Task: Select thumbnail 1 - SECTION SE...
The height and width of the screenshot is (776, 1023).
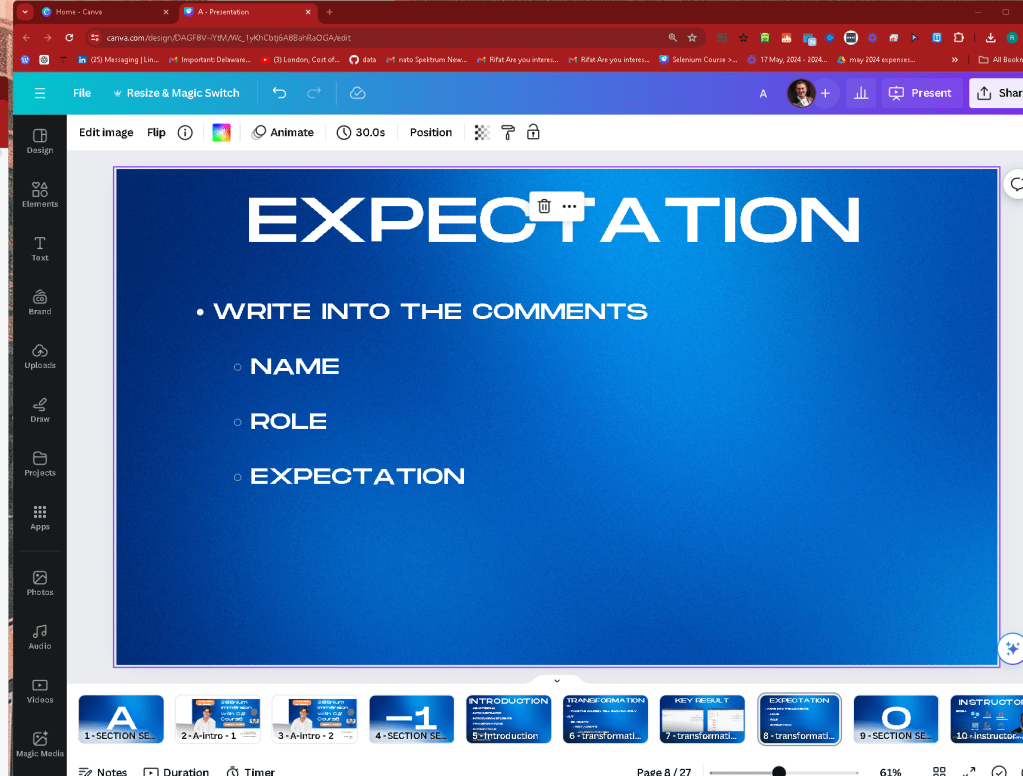Action: coord(121,719)
